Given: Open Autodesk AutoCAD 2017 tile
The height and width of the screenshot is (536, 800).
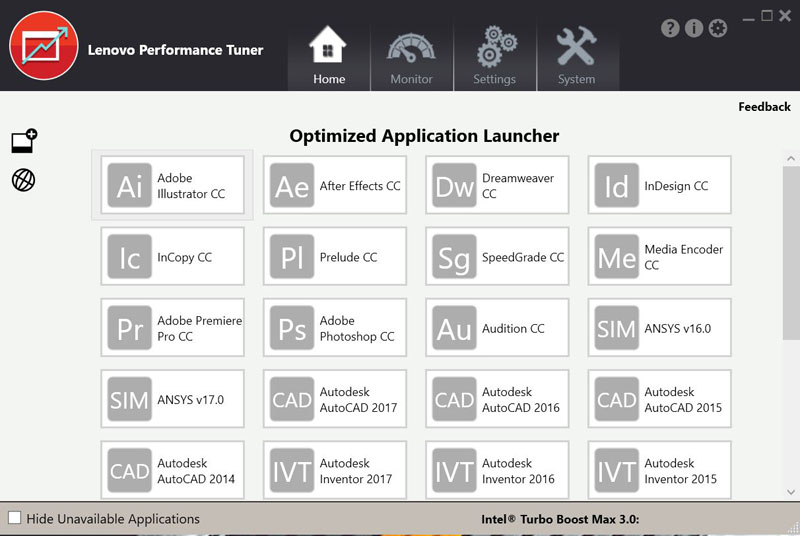Looking at the screenshot, I should click(x=335, y=399).
